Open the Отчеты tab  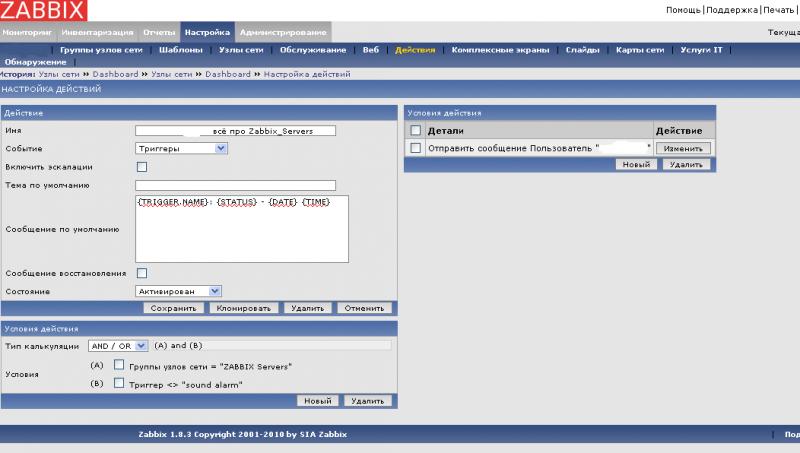pos(159,32)
